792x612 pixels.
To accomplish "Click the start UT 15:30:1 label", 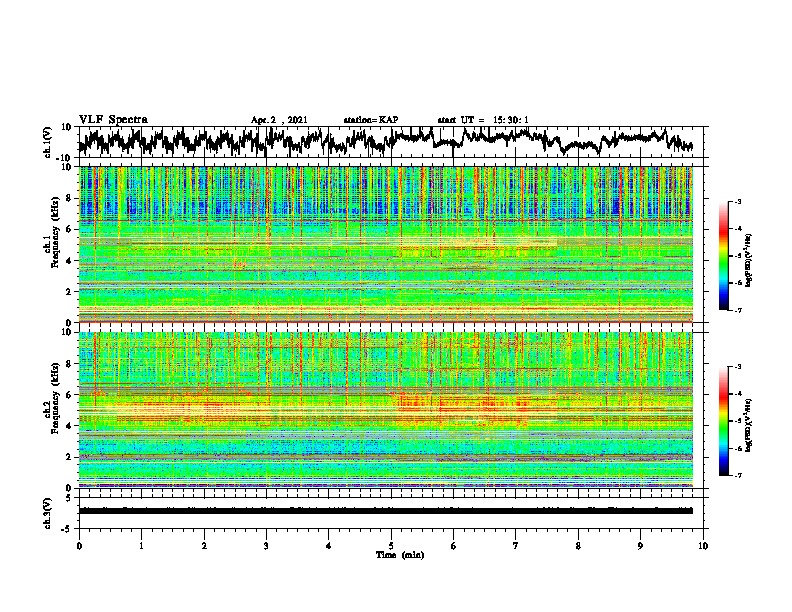I will (x=483, y=120).
